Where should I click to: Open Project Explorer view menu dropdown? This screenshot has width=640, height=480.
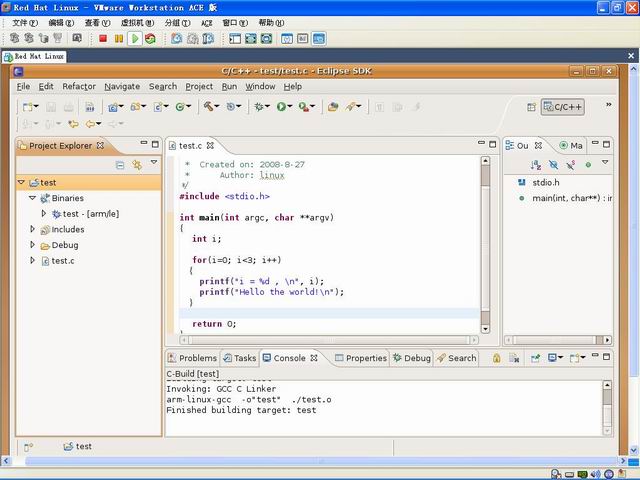tap(154, 162)
